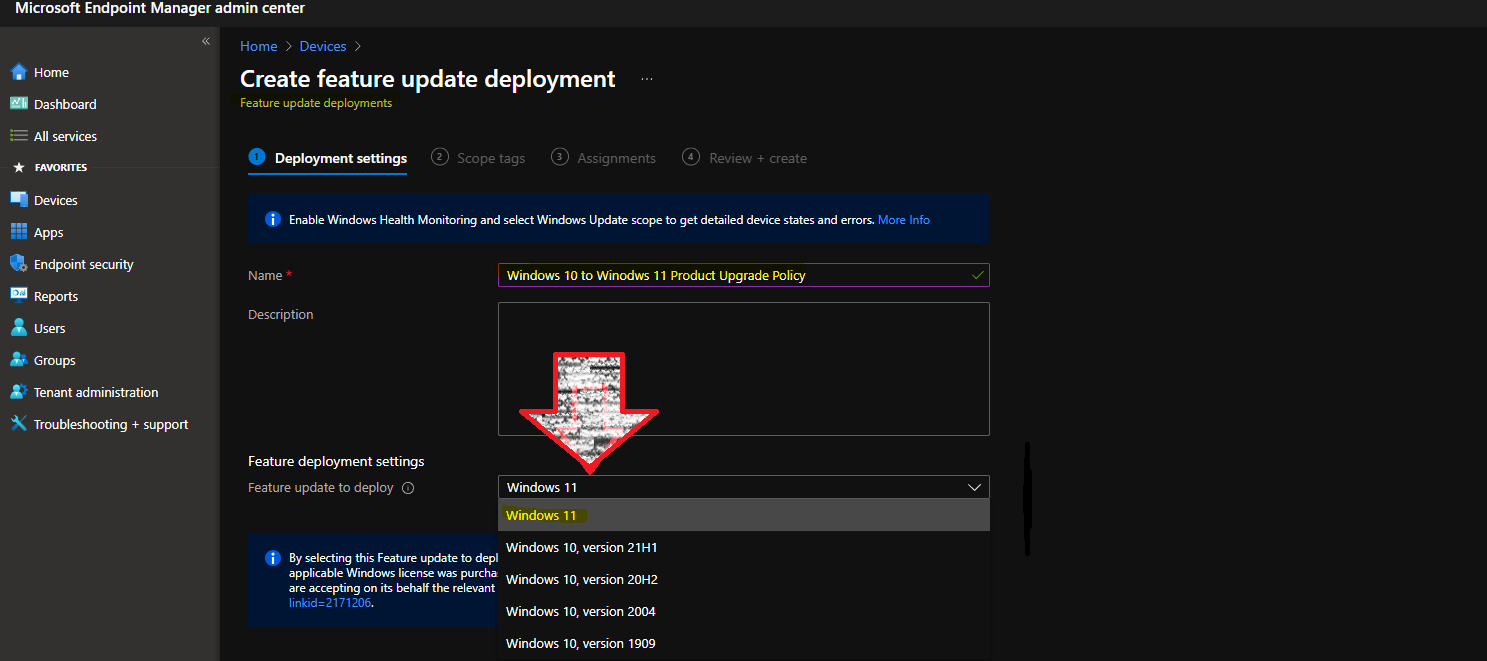Click the Troubleshooting + support wrench icon
1487x661 pixels.
(x=18, y=424)
